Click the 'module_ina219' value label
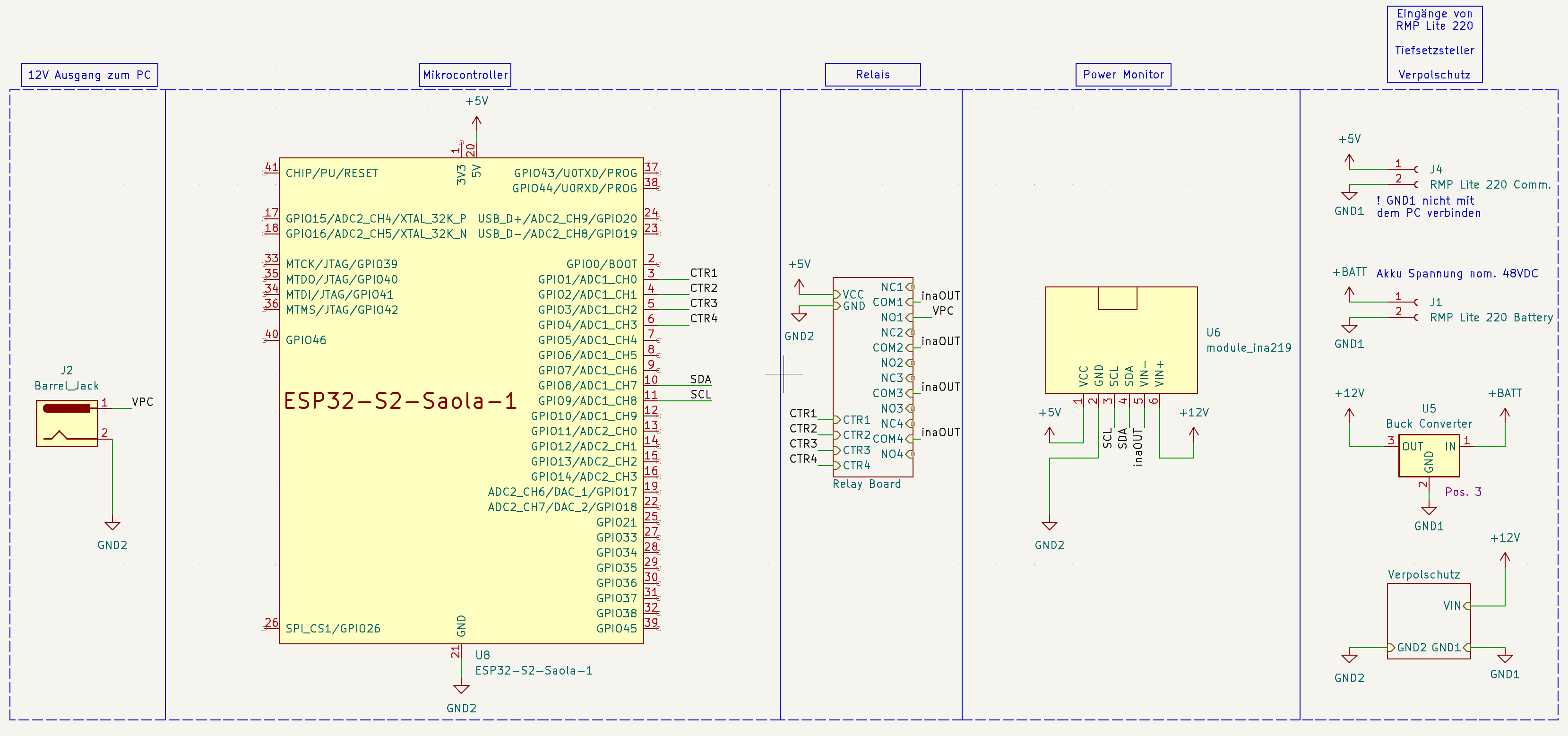Screen dimensions: 1568x736 1249,347
